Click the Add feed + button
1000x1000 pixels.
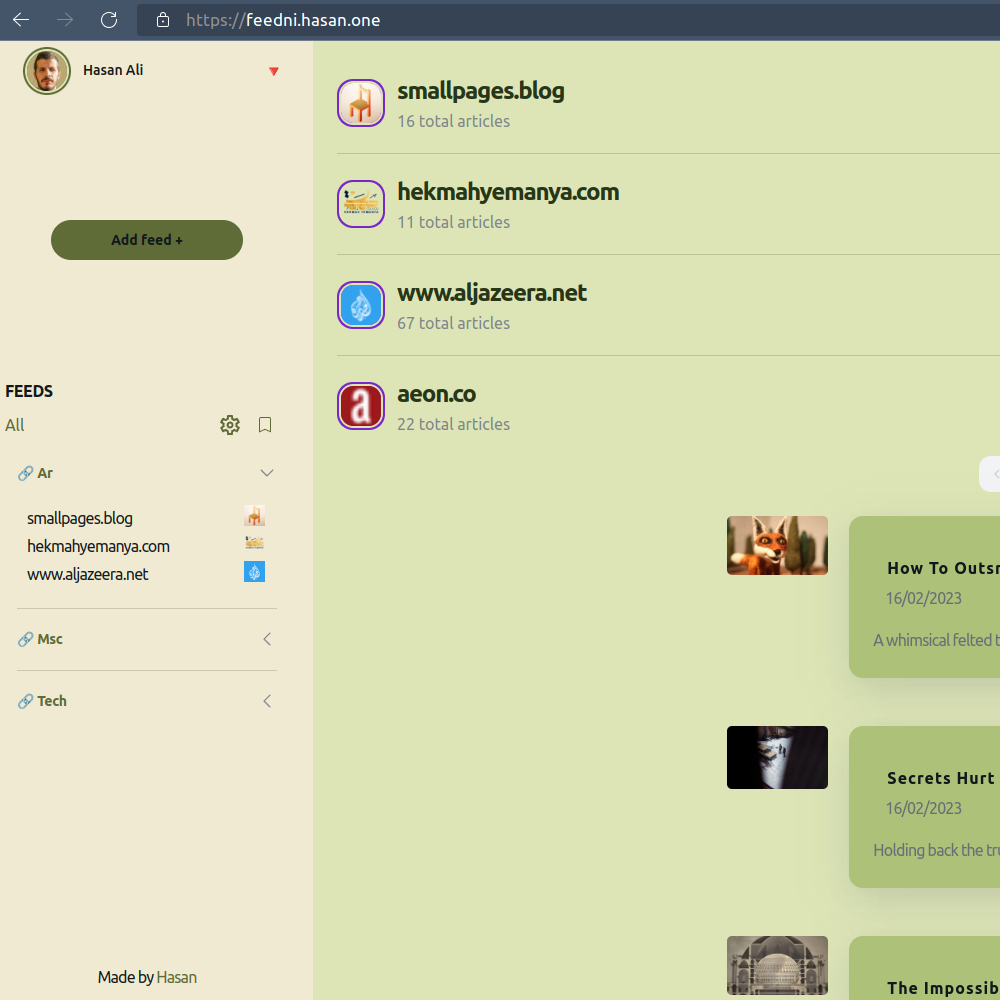147,240
